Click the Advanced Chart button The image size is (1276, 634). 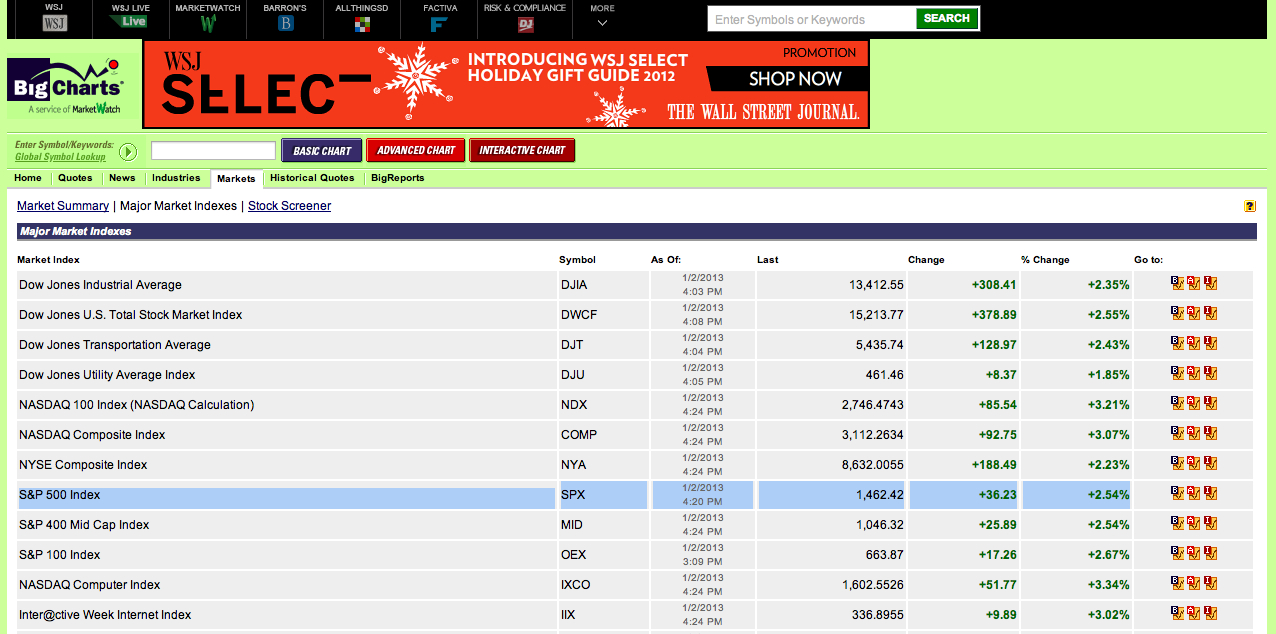(416, 151)
